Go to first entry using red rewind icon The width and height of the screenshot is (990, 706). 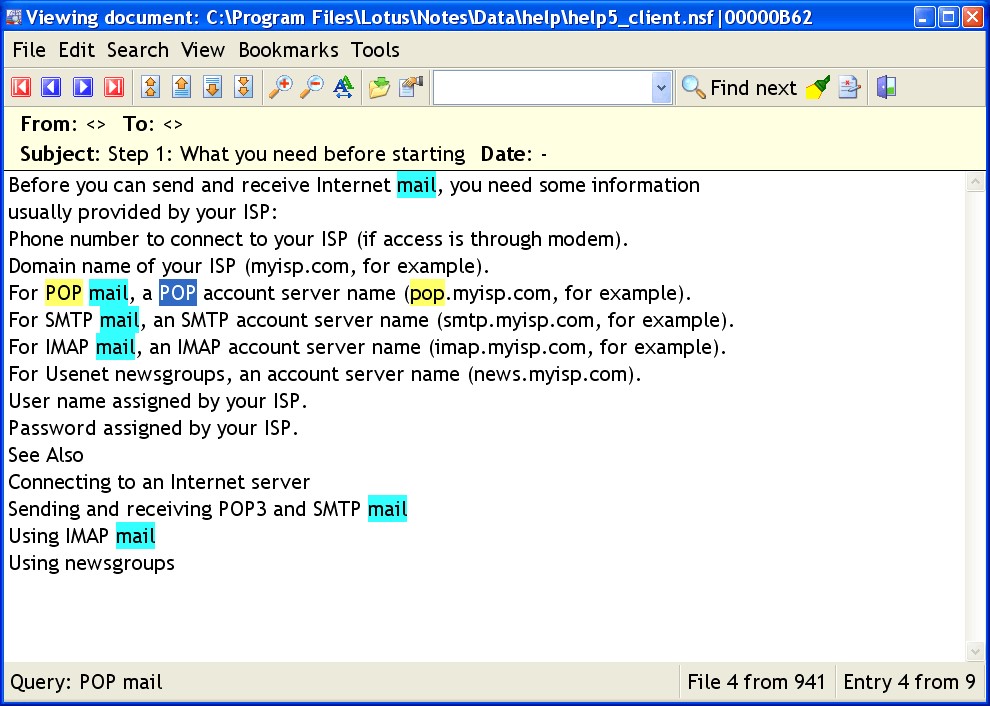(x=21, y=88)
